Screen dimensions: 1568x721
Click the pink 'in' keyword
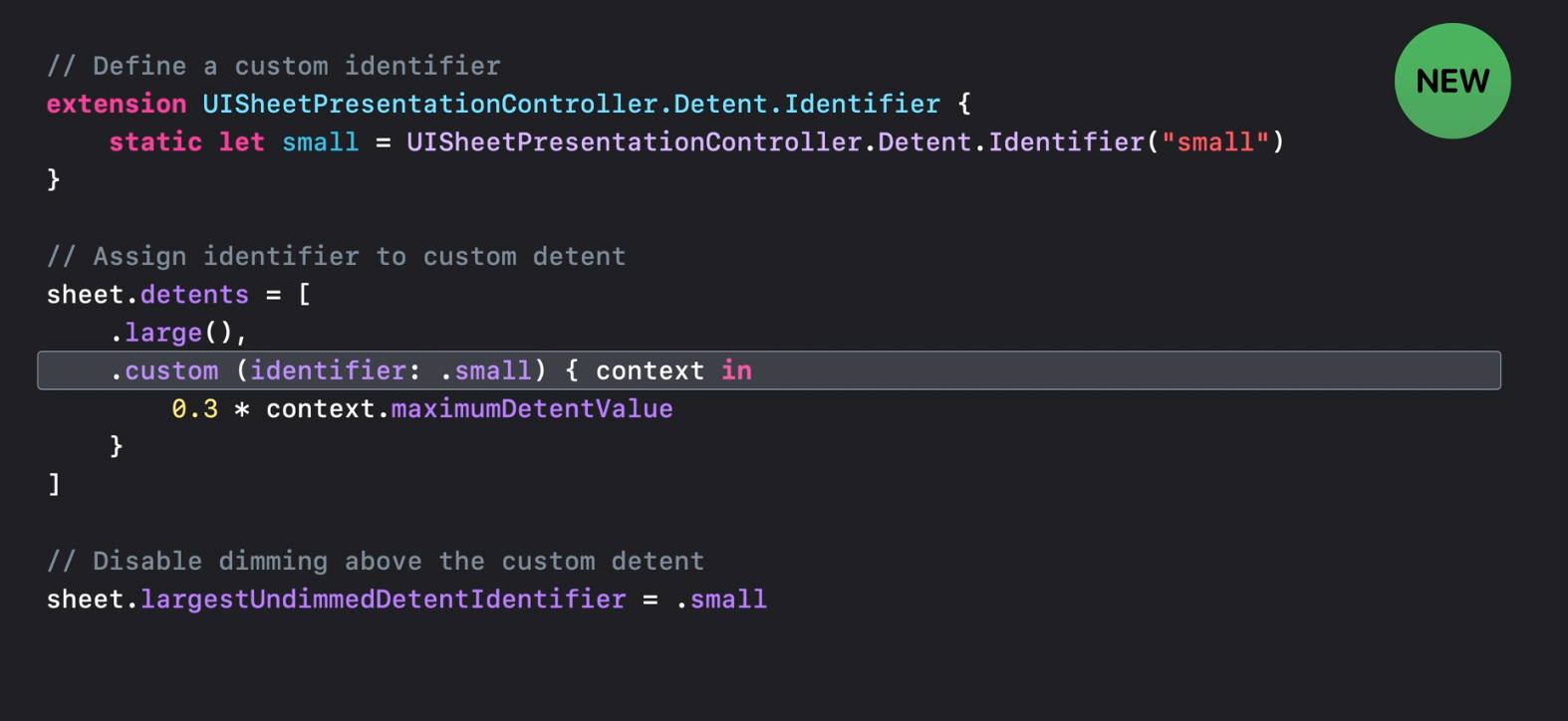tap(736, 370)
